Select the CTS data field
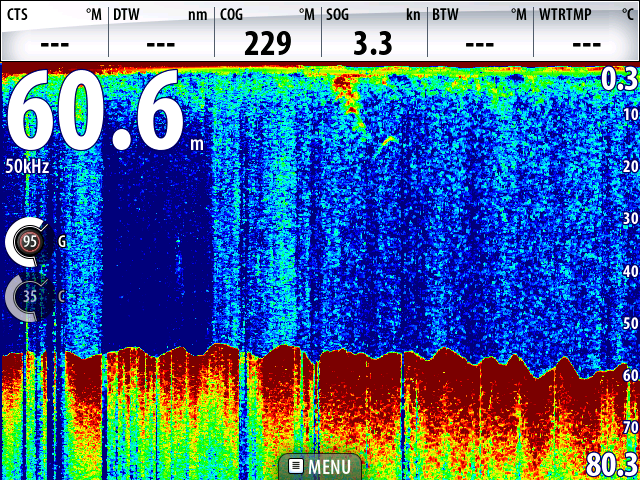 click(54, 31)
